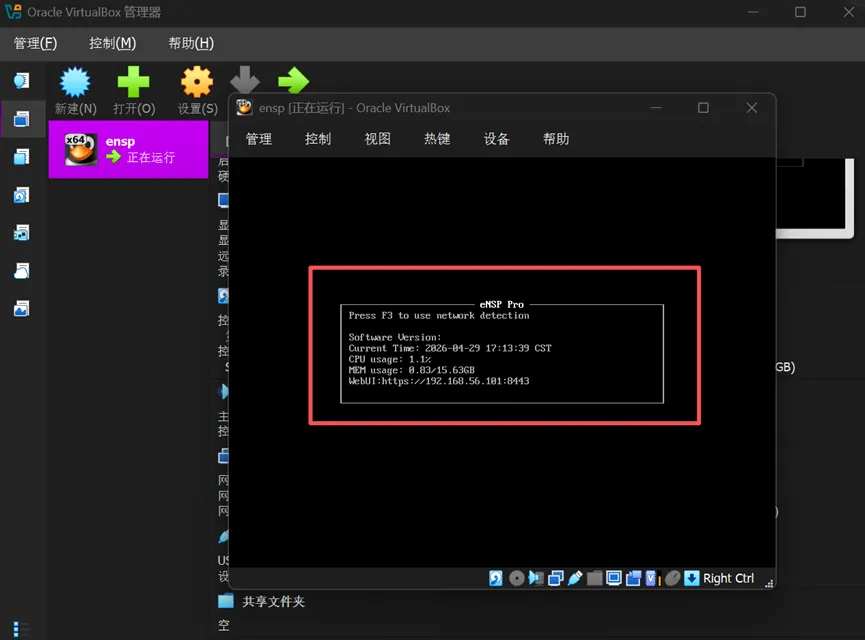
Task: Open the 管理(F) menu in manager
Action: pos(35,43)
